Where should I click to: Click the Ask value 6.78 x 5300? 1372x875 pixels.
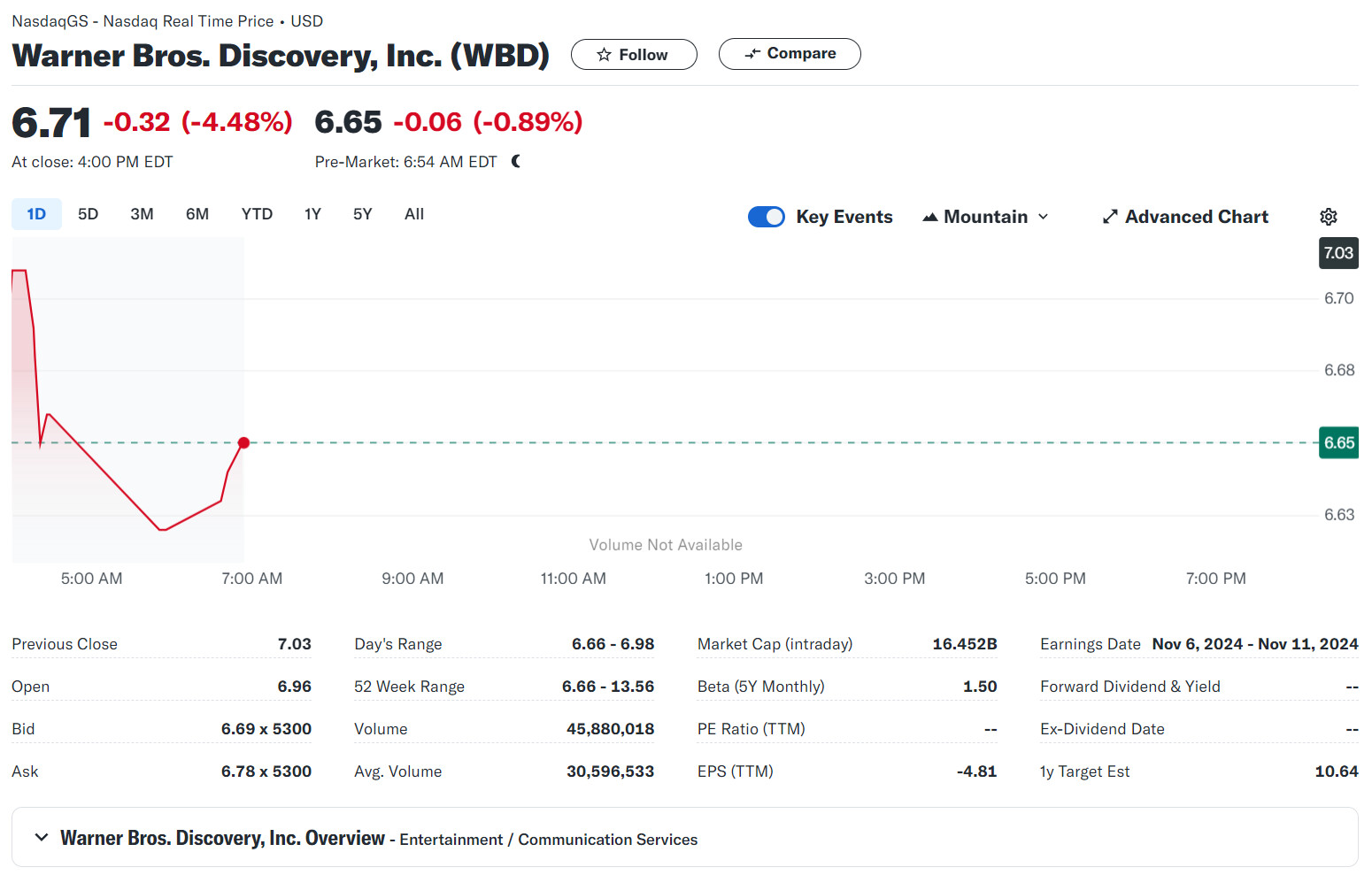266,771
